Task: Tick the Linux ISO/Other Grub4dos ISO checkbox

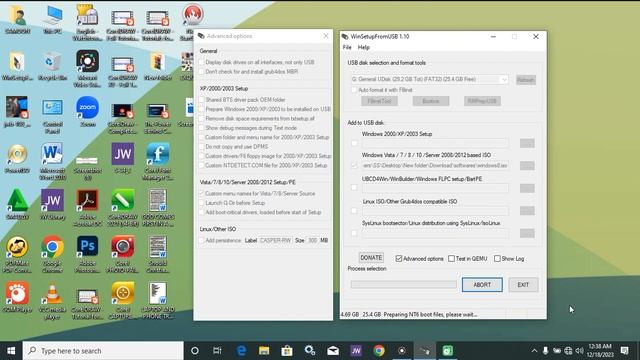Action: tap(354, 211)
